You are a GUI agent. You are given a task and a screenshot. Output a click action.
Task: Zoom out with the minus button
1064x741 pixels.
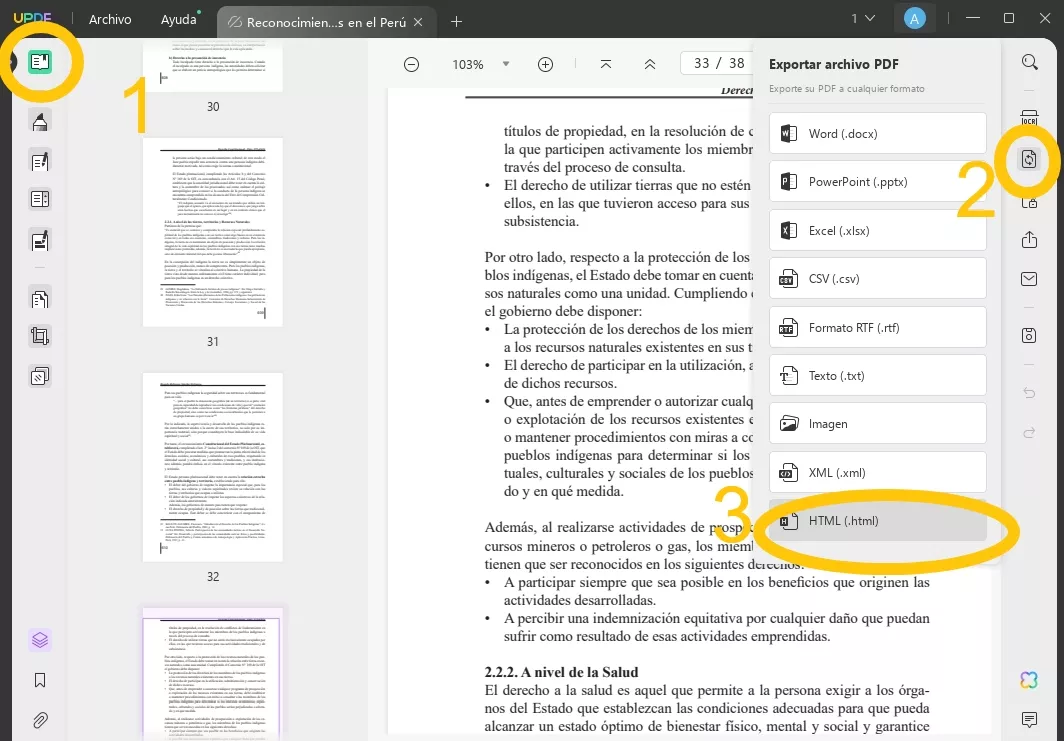tap(411, 64)
